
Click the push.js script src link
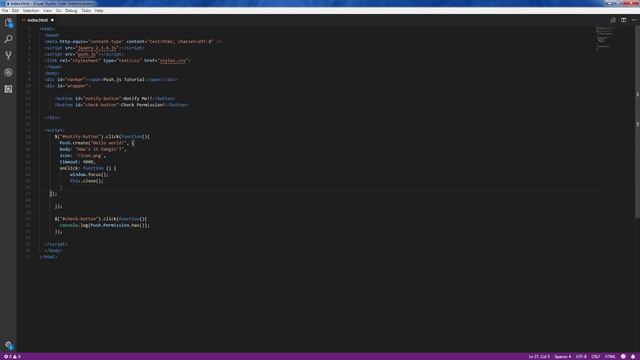pyautogui.click(x=87, y=54)
